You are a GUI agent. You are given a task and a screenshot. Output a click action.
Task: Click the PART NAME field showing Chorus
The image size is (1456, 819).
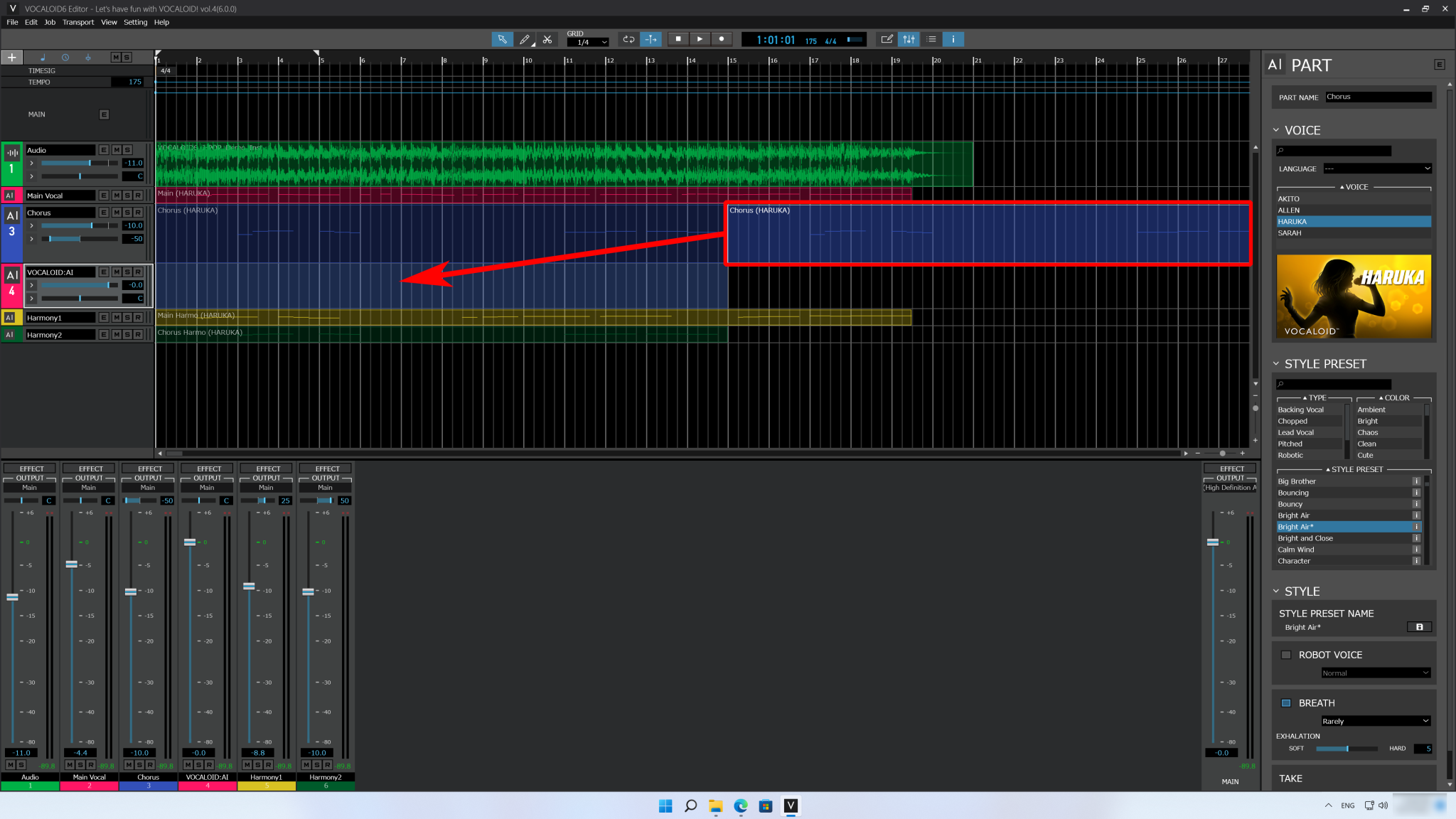pyautogui.click(x=1377, y=97)
